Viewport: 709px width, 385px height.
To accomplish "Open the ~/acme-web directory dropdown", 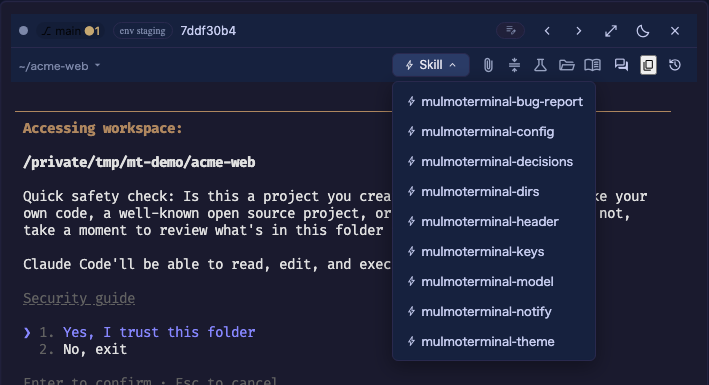I will coord(60,66).
